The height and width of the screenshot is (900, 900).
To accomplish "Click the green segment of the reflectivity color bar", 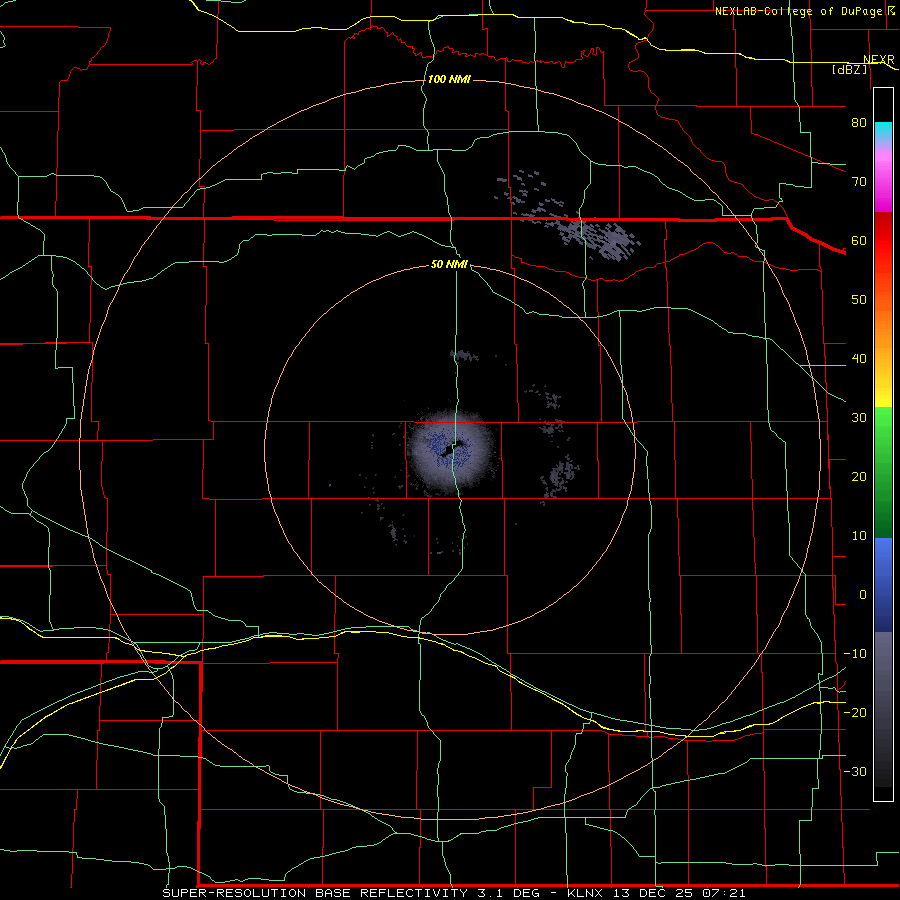I will [x=883, y=472].
